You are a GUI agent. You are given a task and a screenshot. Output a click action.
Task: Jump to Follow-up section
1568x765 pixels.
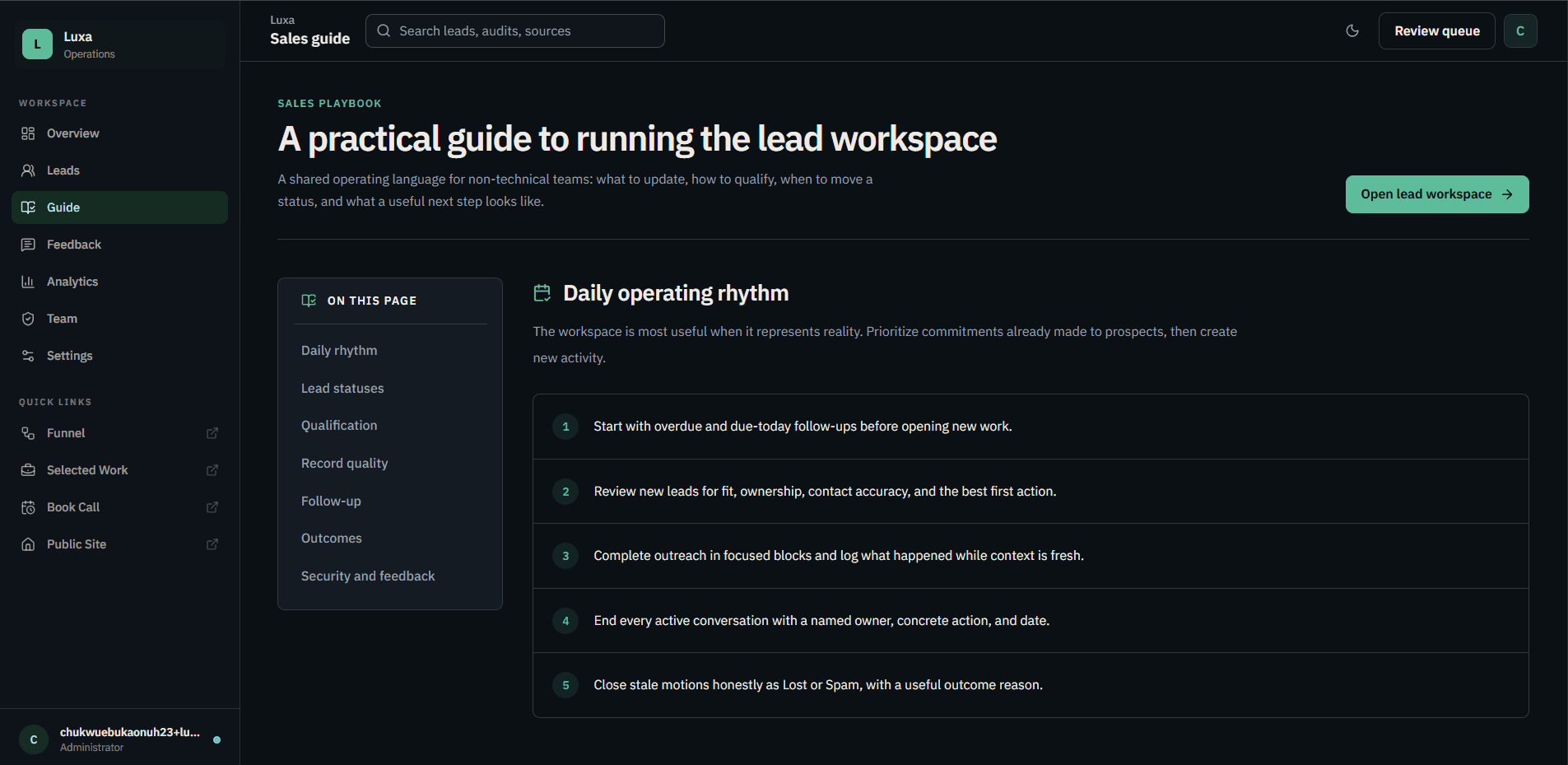(x=331, y=501)
